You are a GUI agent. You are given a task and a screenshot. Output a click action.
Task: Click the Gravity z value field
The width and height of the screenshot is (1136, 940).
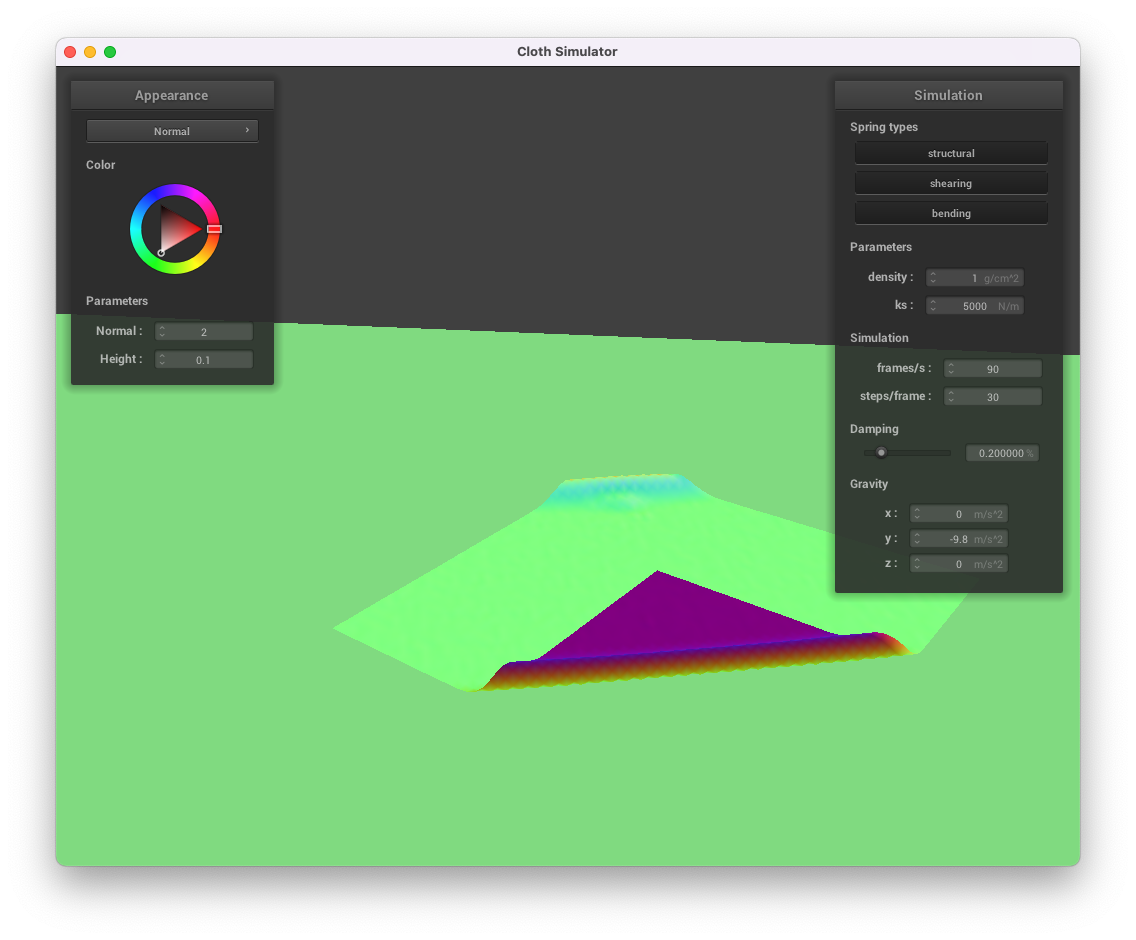958,564
